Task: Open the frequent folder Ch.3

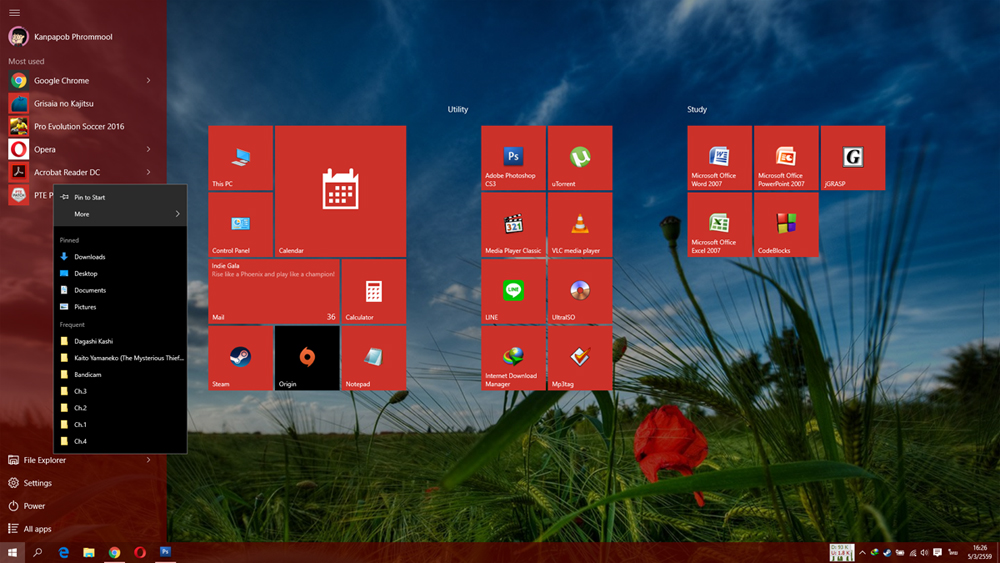Action: (x=121, y=391)
